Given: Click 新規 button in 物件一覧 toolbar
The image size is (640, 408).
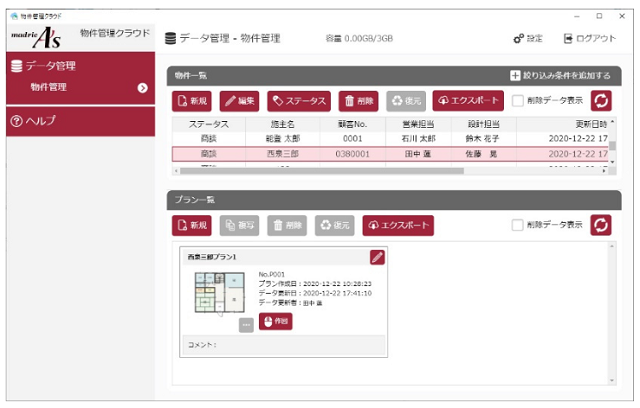Looking at the screenshot, I should click(192, 100).
